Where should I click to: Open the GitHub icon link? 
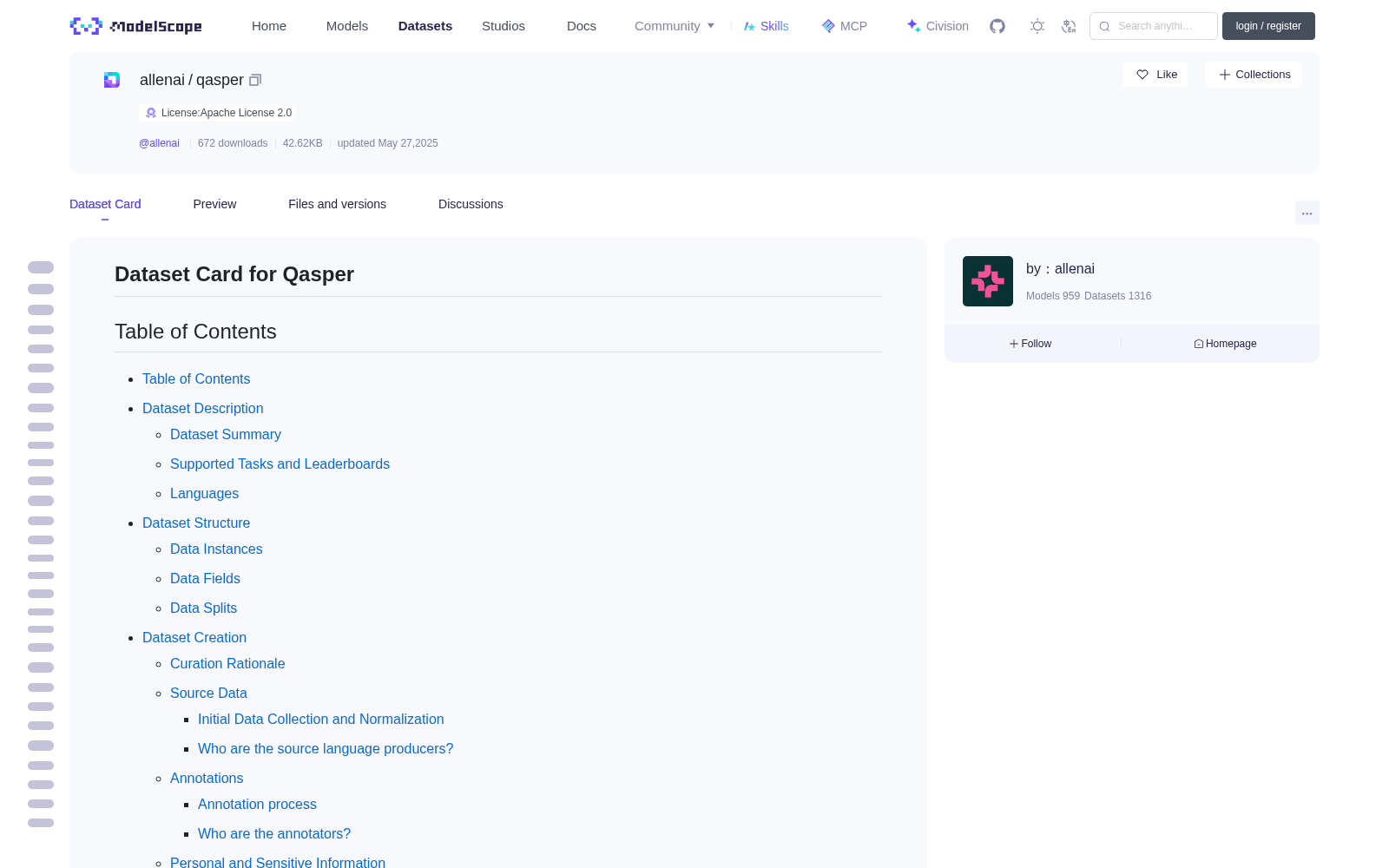tap(997, 26)
